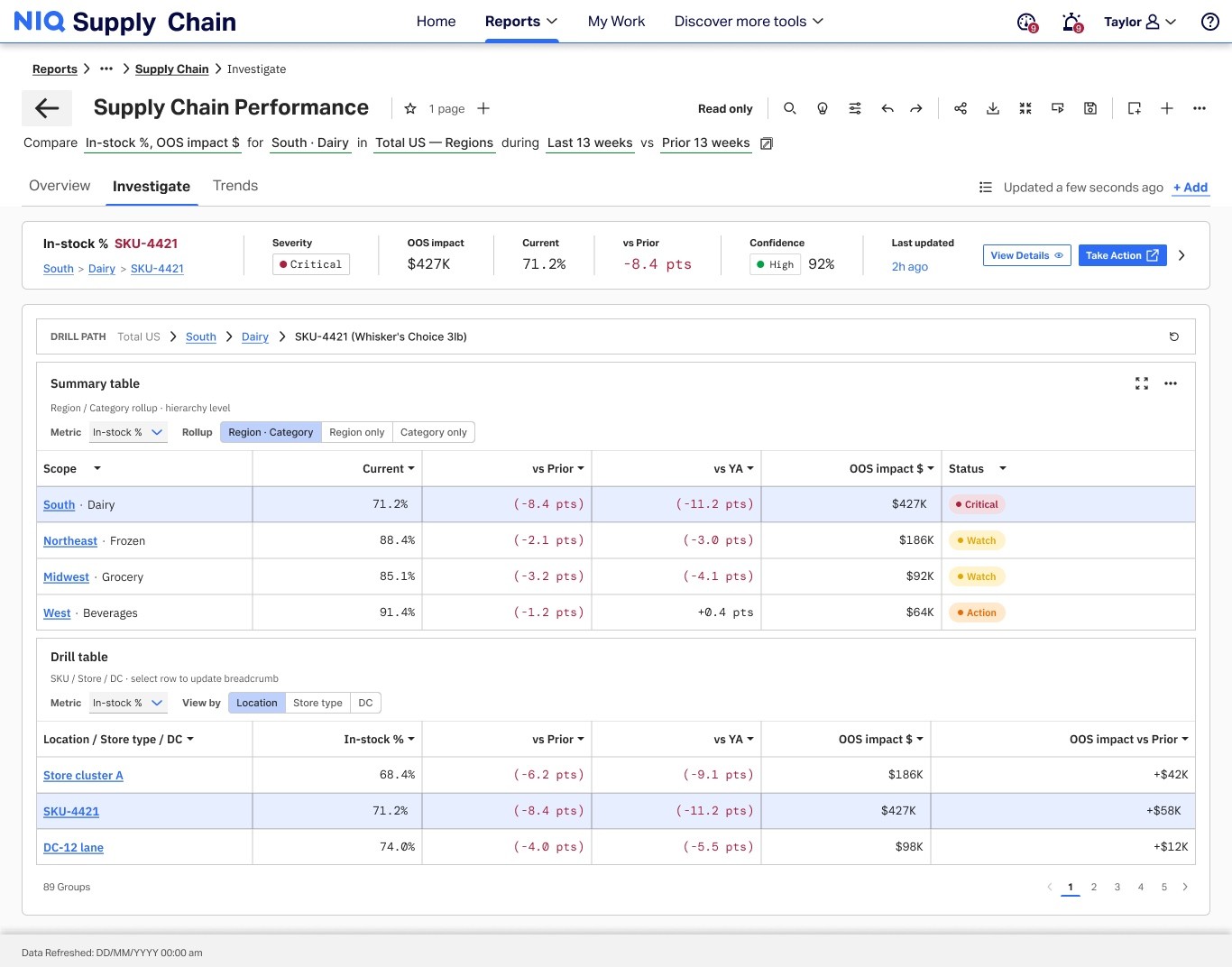Set View by to Location
This screenshot has height=967, width=1232.
pyautogui.click(x=257, y=703)
